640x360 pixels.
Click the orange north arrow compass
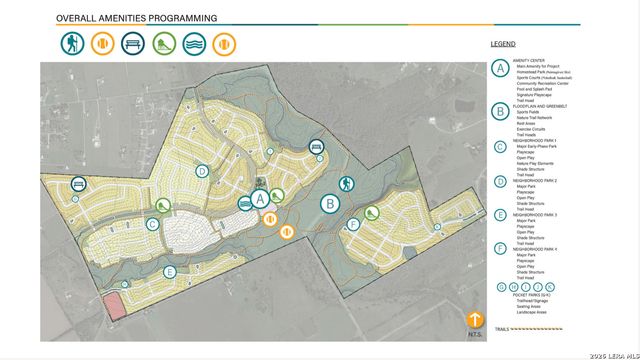475,320
